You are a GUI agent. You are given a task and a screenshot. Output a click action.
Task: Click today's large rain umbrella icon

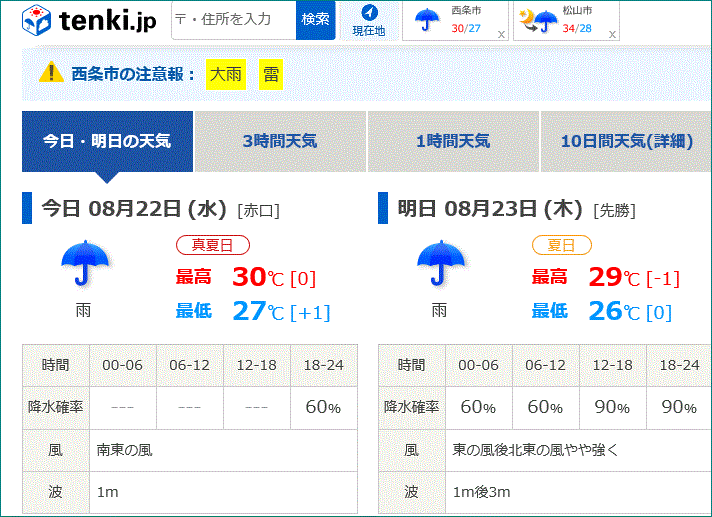[x=84, y=264]
